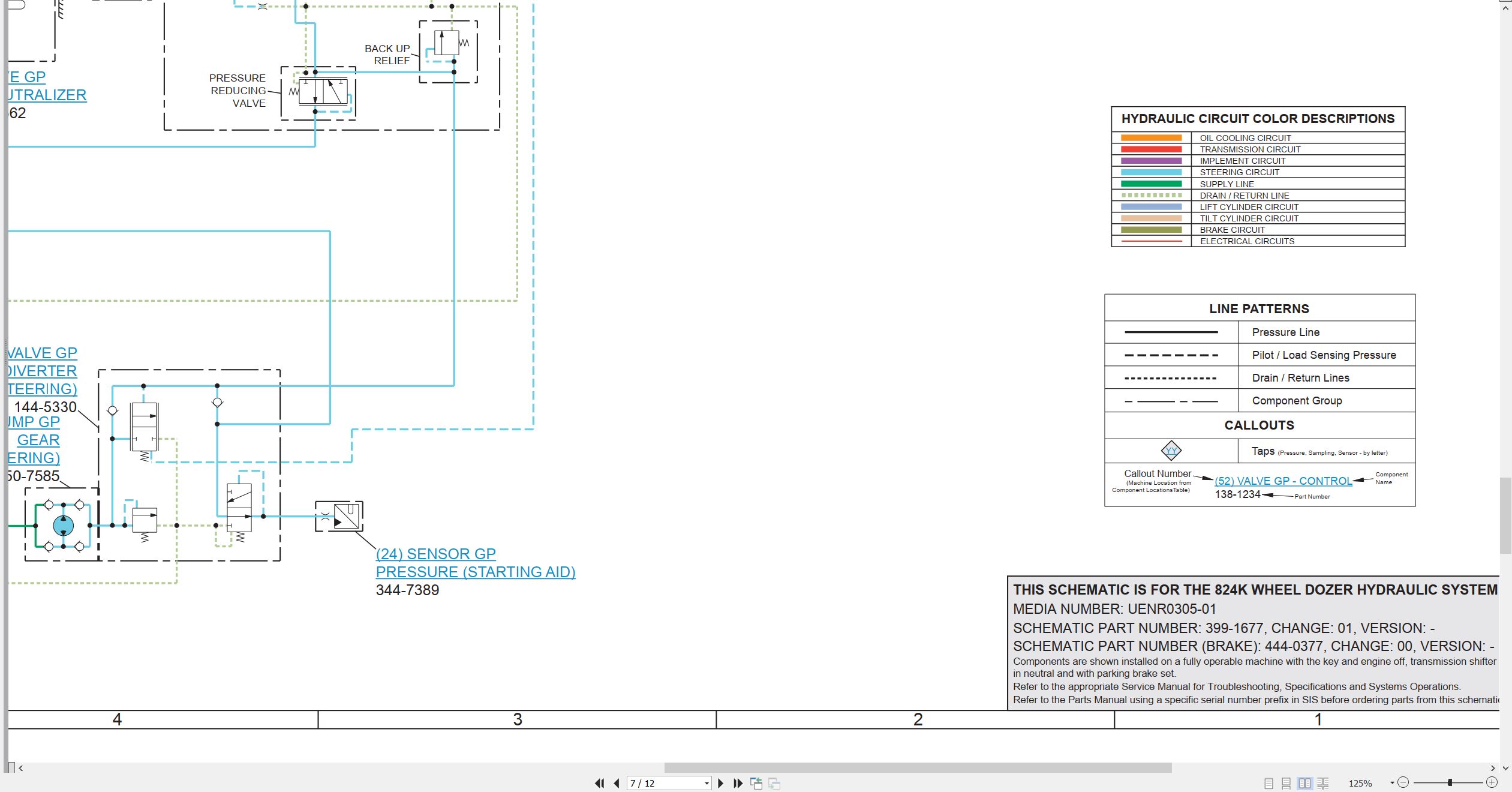
Task: Click the horizontal scrollbar thumb
Action: (918, 768)
